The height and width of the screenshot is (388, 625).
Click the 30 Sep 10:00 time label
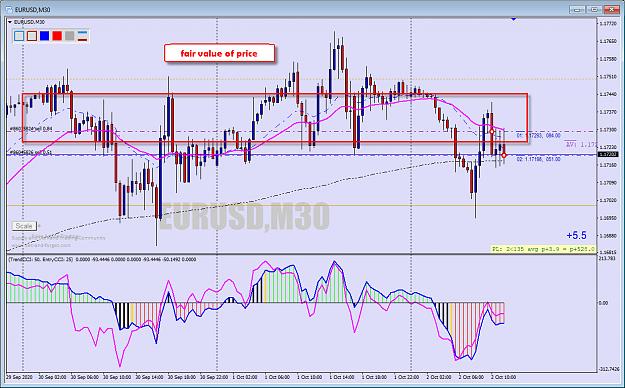coord(117,377)
